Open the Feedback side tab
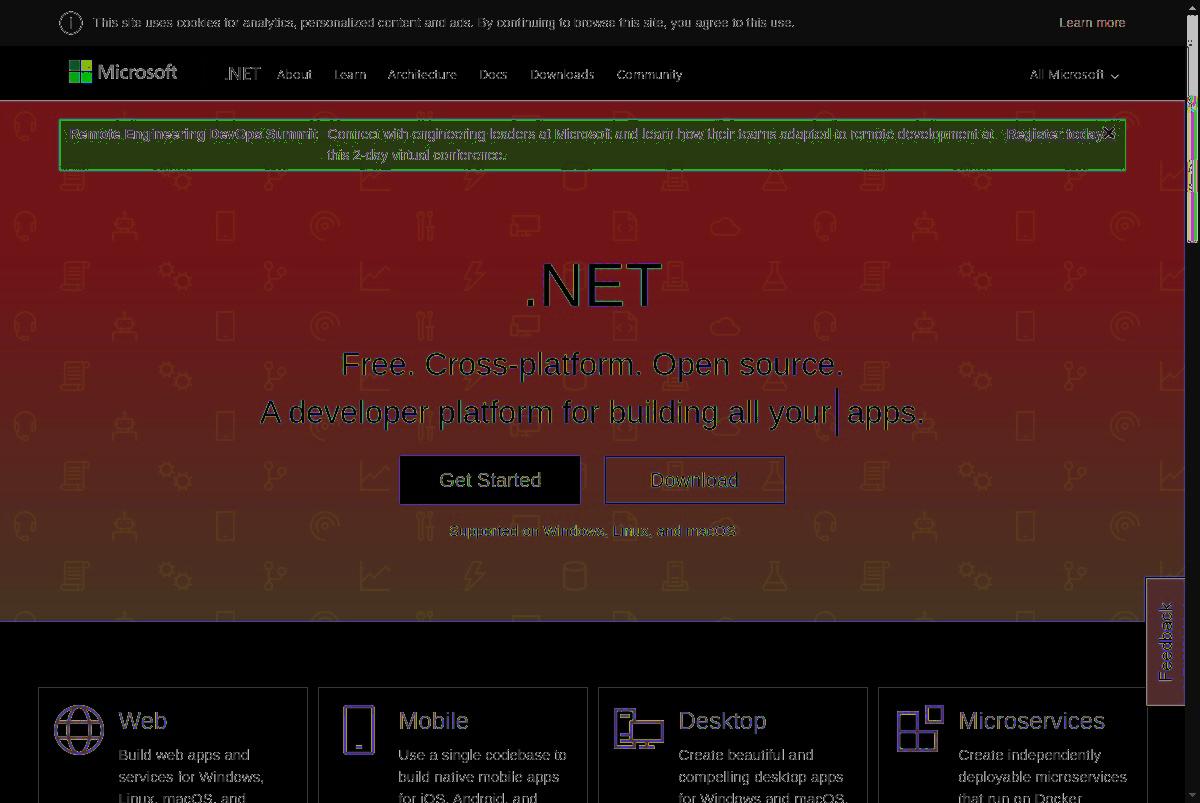 click(1165, 641)
